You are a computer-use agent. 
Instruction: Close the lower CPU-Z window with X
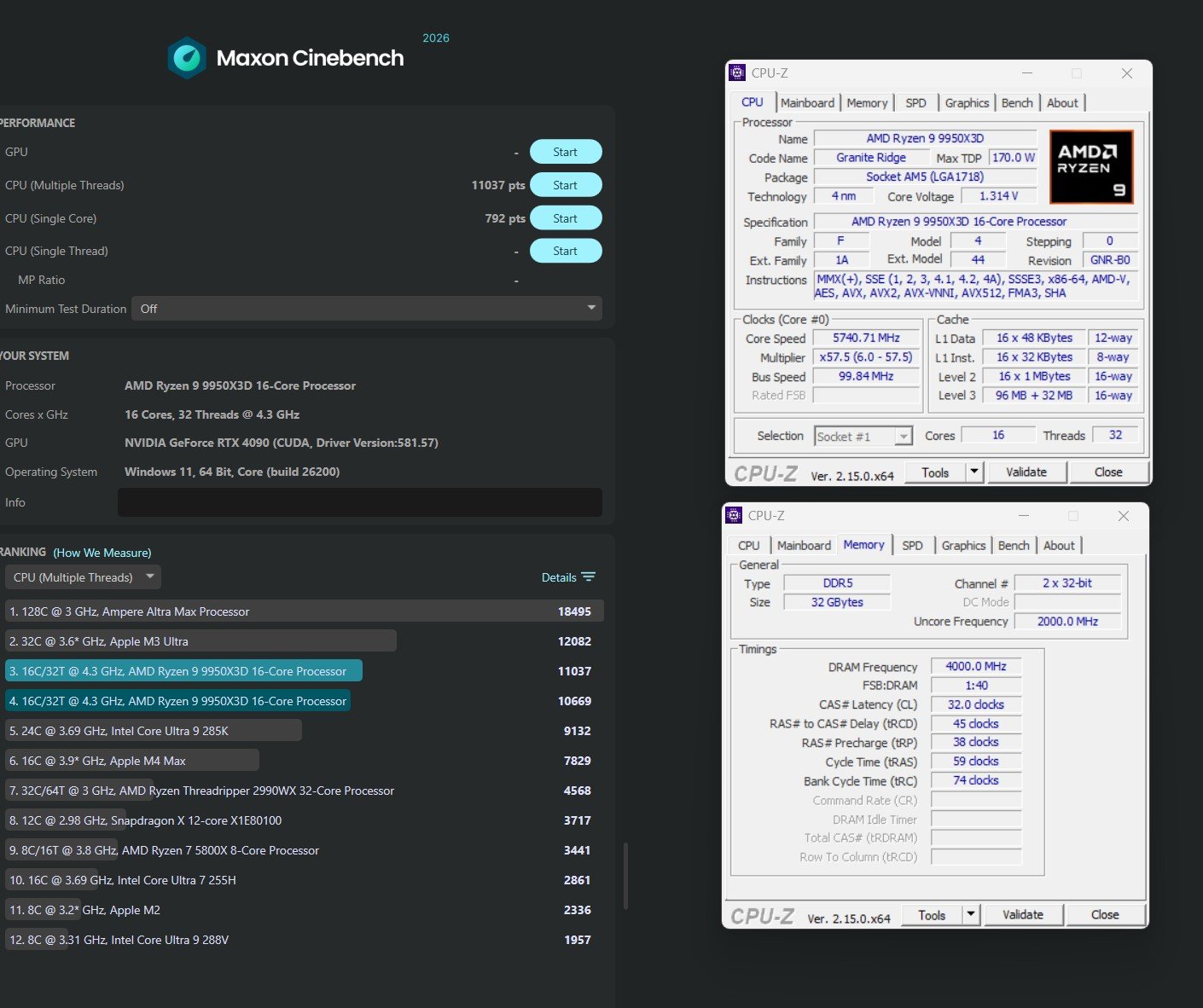1123,516
